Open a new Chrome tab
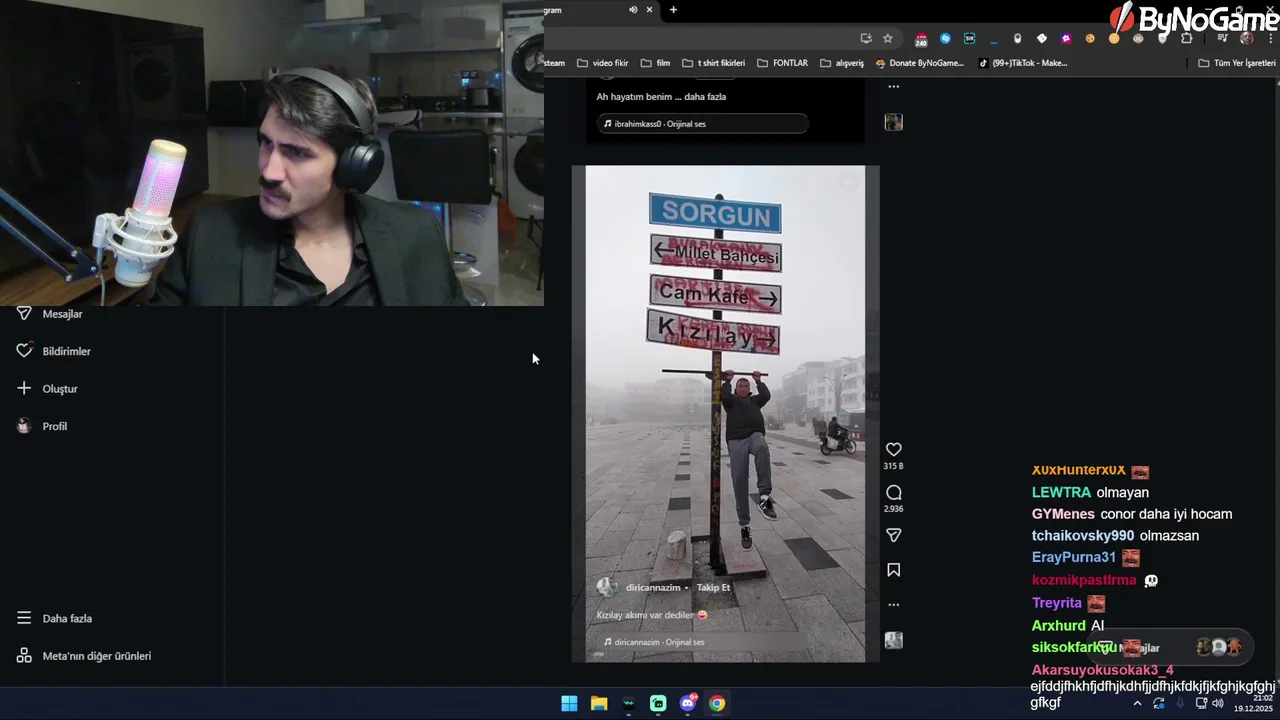 (x=673, y=10)
